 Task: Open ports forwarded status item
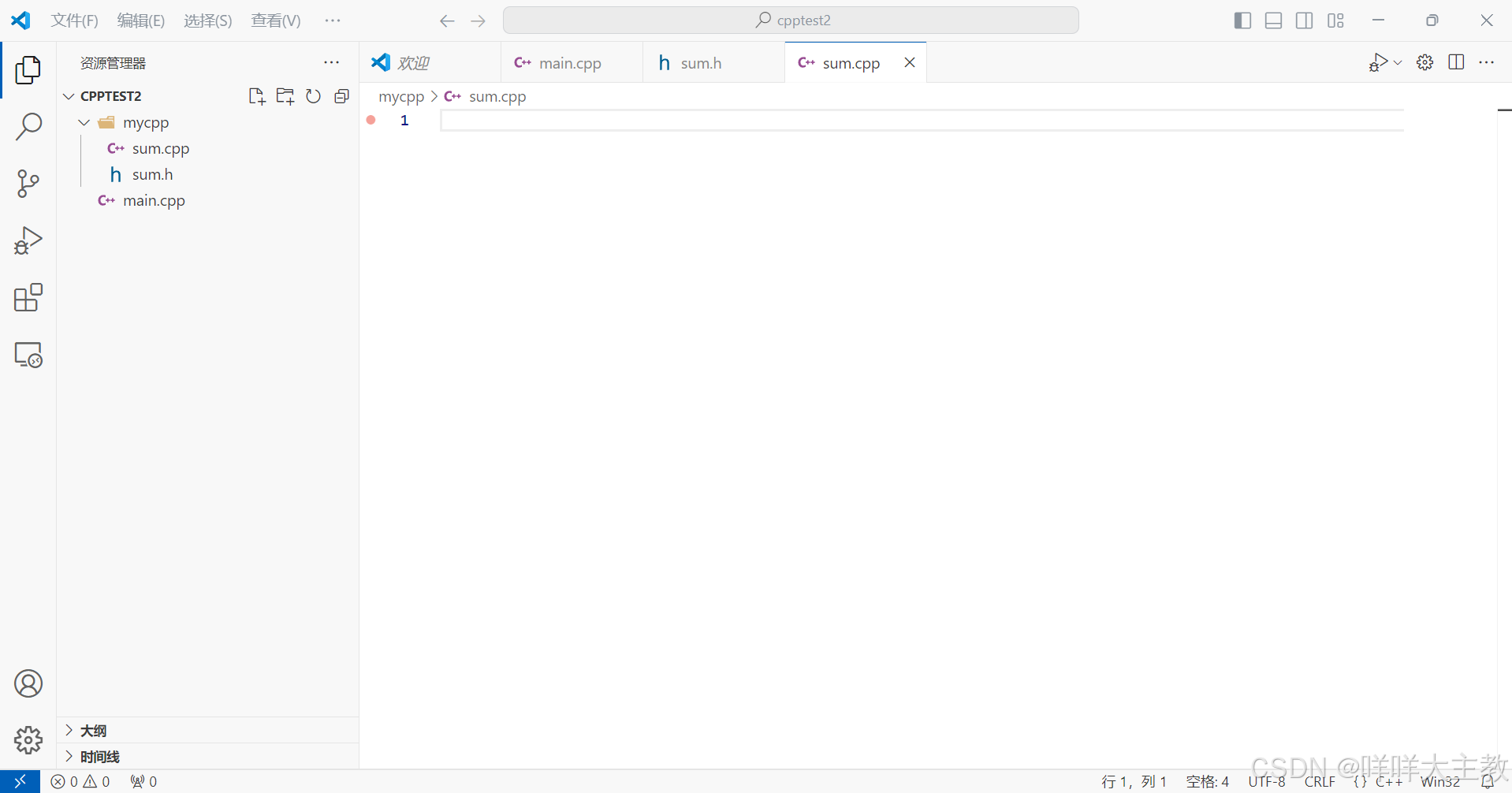143,781
